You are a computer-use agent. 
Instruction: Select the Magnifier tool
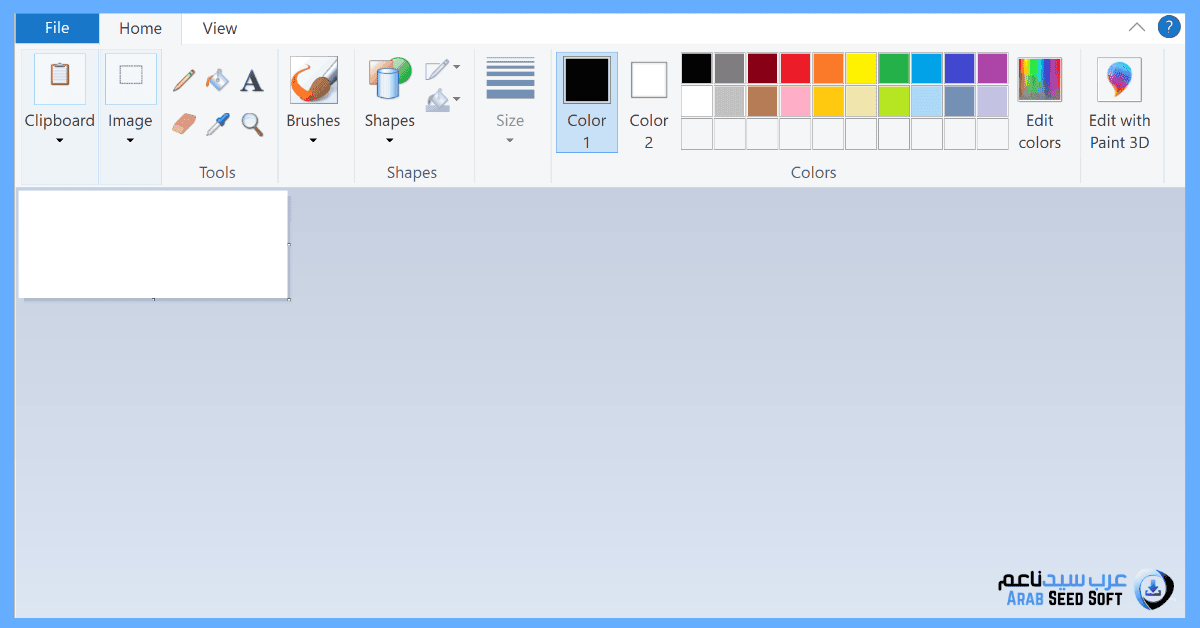pos(252,124)
